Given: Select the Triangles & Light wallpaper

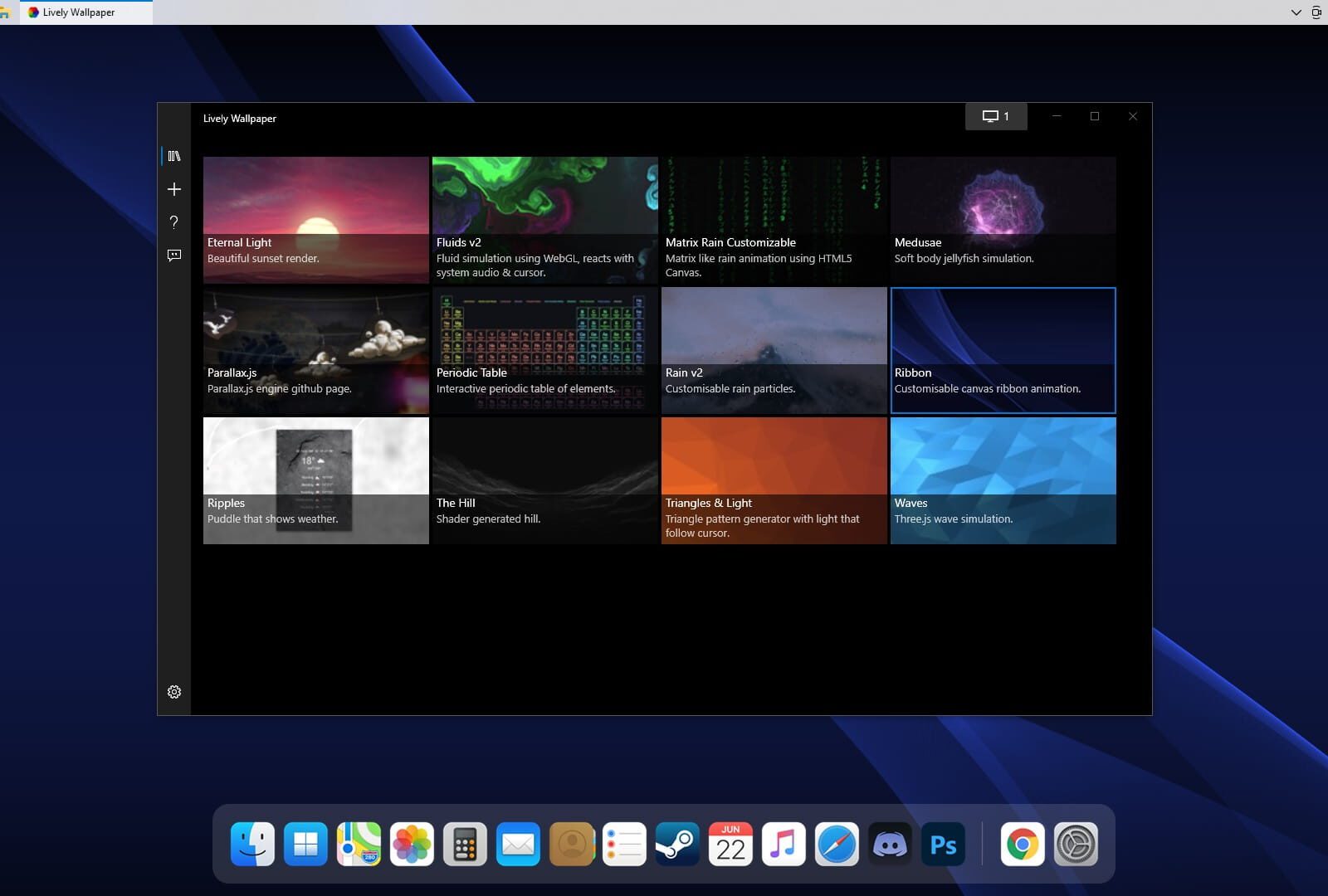Looking at the screenshot, I should (x=774, y=480).
